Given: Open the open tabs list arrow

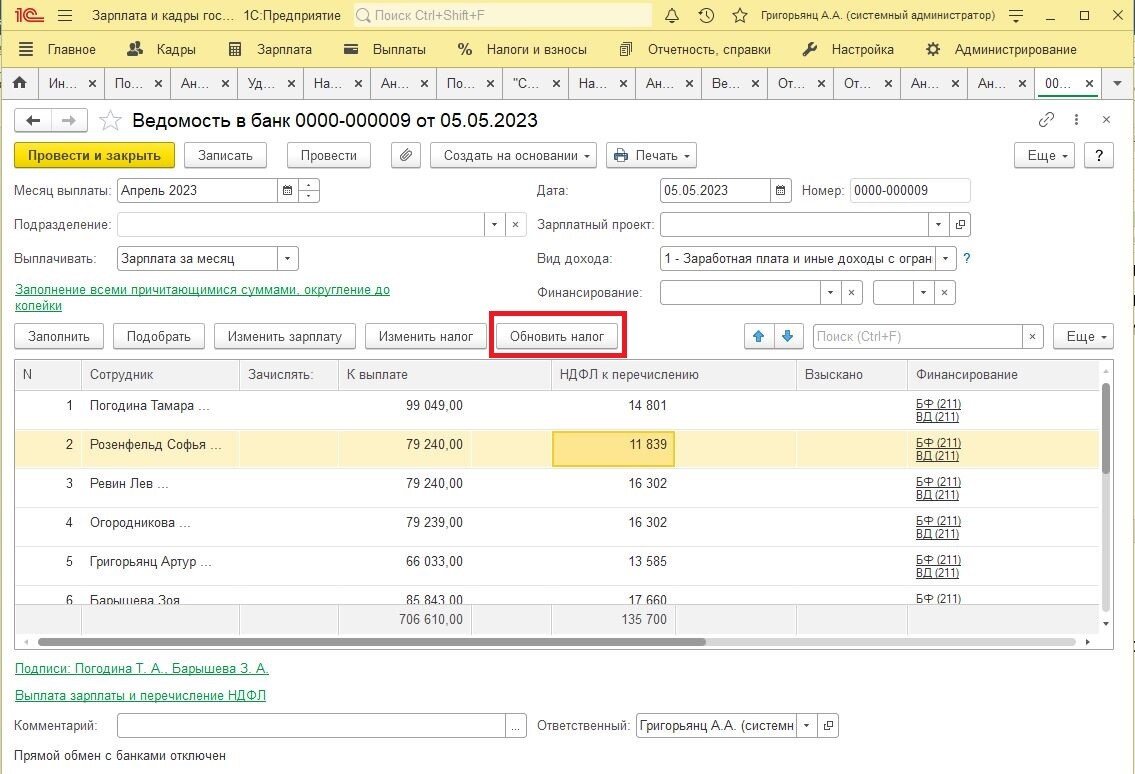Looking at the screenshot, I should [1117, 83].
